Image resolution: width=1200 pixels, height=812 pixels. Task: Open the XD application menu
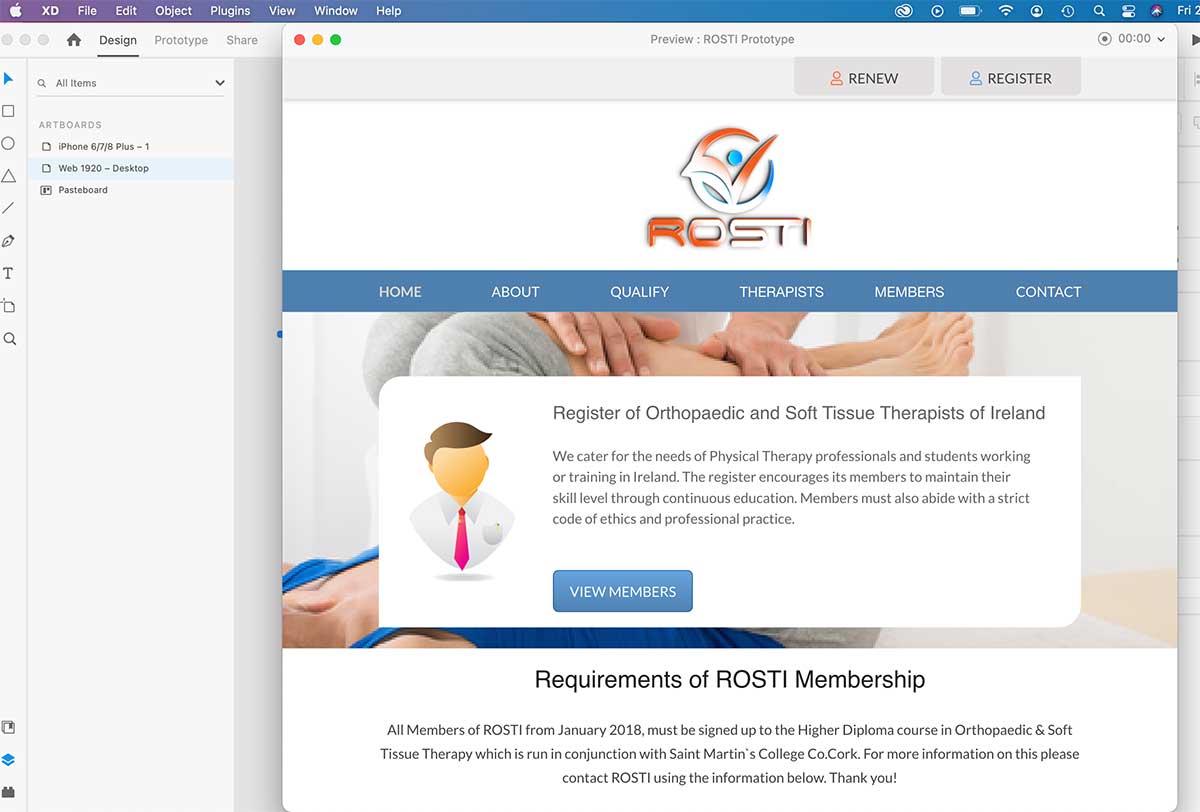[x=50, y=11]
